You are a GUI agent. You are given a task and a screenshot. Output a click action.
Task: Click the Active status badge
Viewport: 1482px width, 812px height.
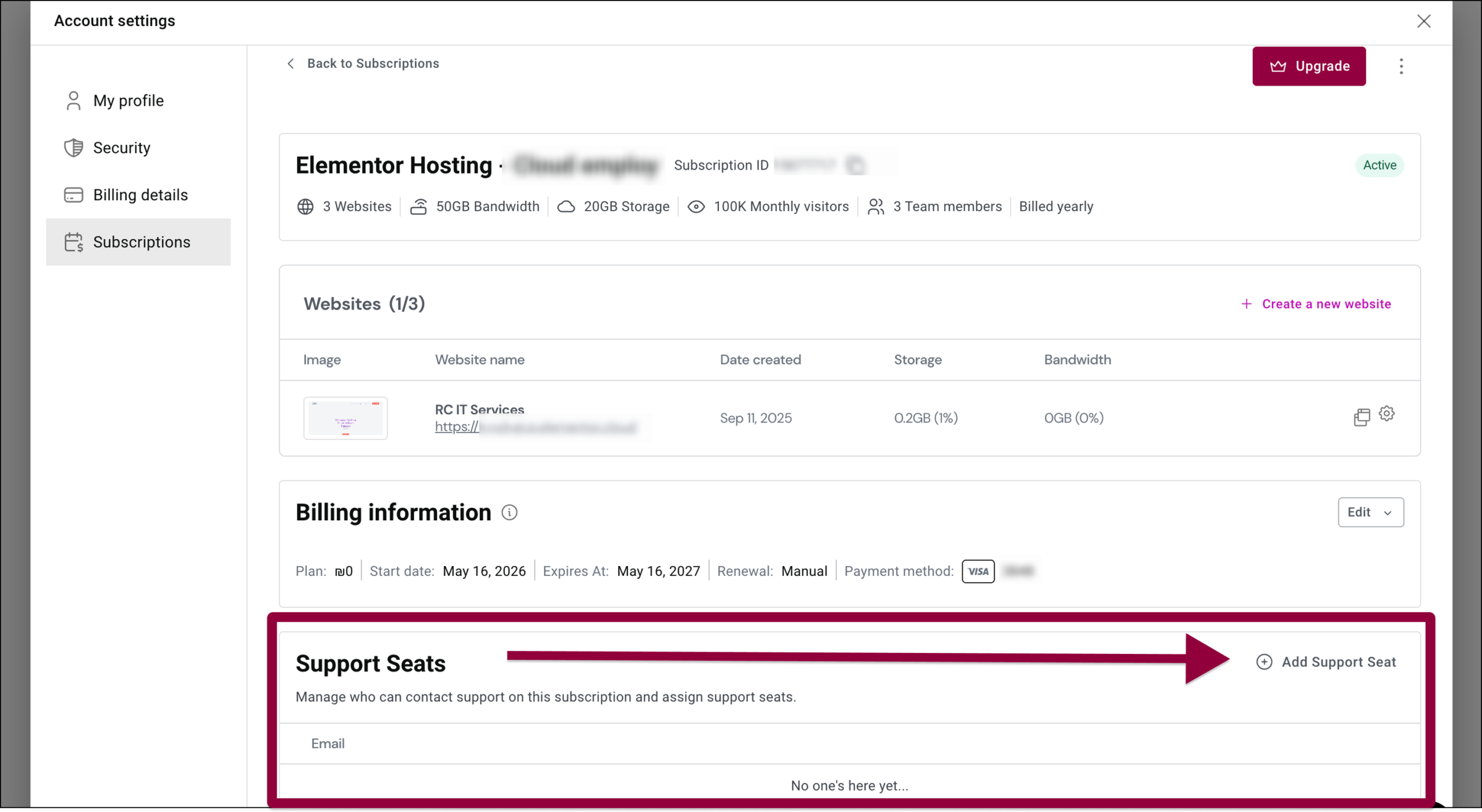(1380, 166)
